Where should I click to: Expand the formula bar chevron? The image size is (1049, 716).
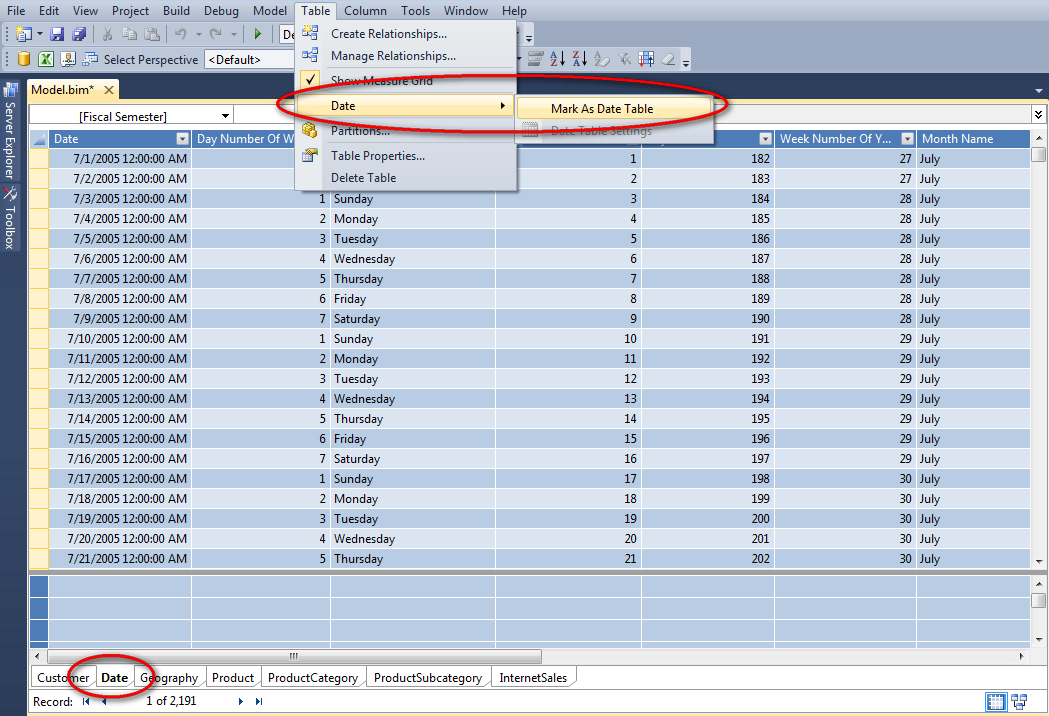[1038, 114]
